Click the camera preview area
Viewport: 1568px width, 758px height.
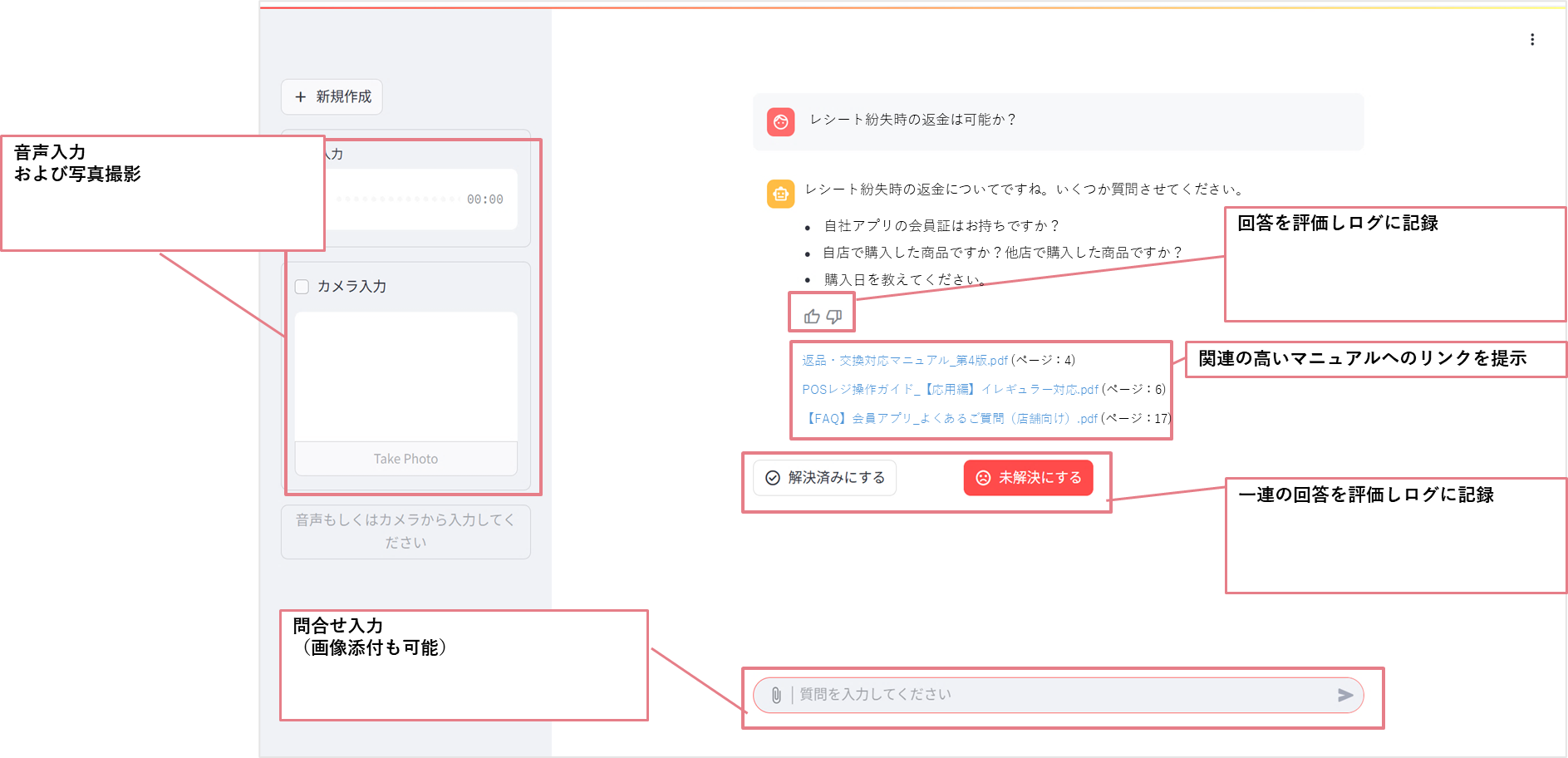(406, 377)
